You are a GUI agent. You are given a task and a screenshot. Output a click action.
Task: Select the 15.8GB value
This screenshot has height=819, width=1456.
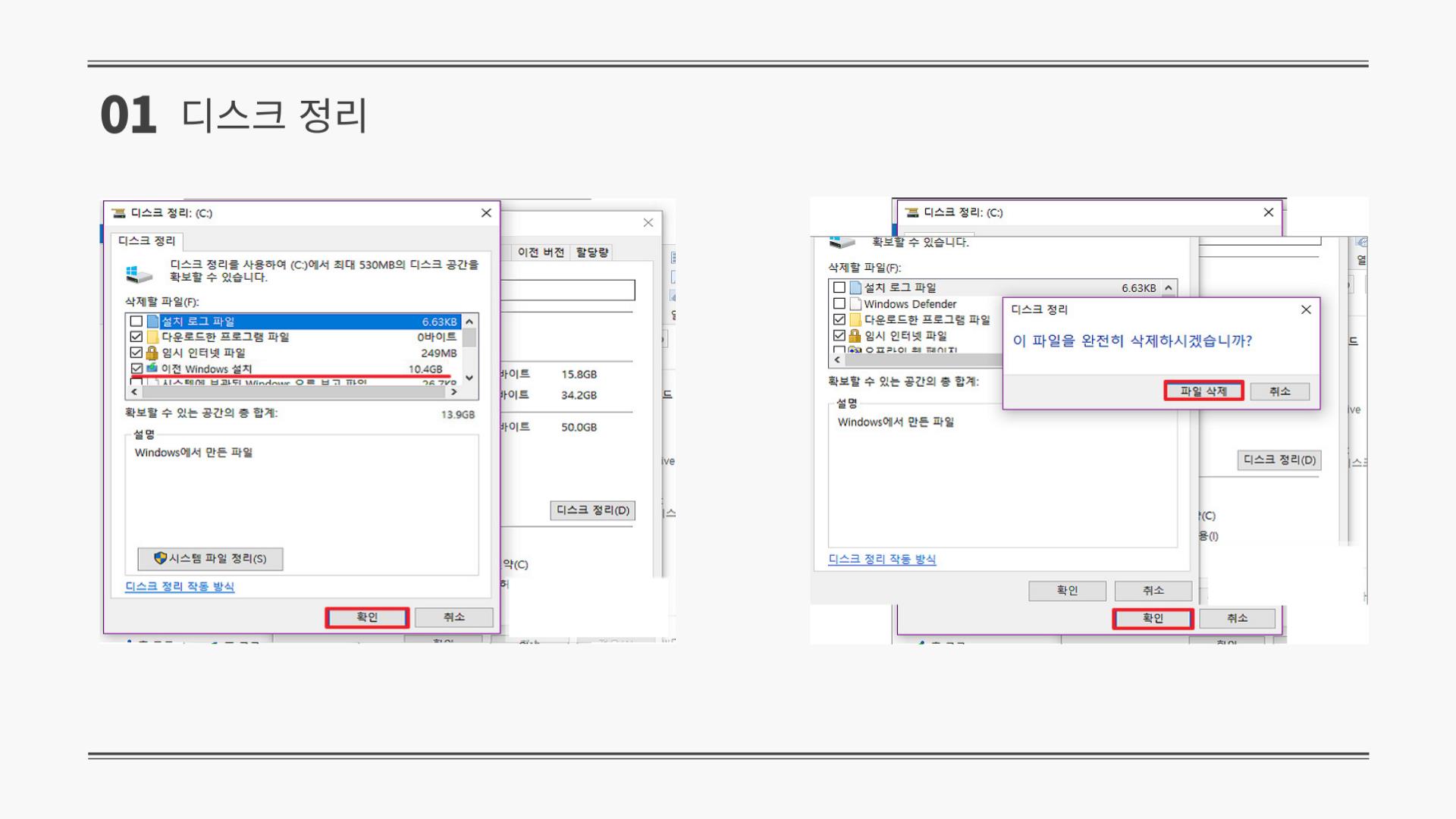579,375
